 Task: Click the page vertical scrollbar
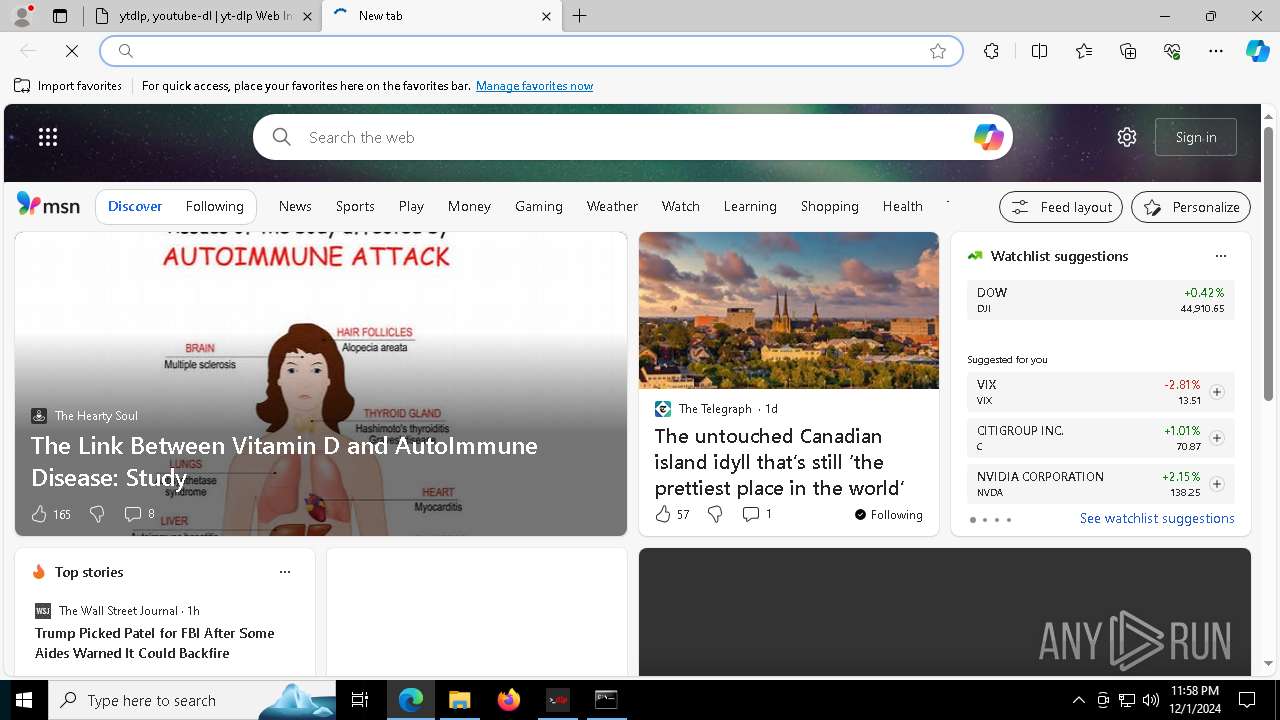[x=1269, y=264]
